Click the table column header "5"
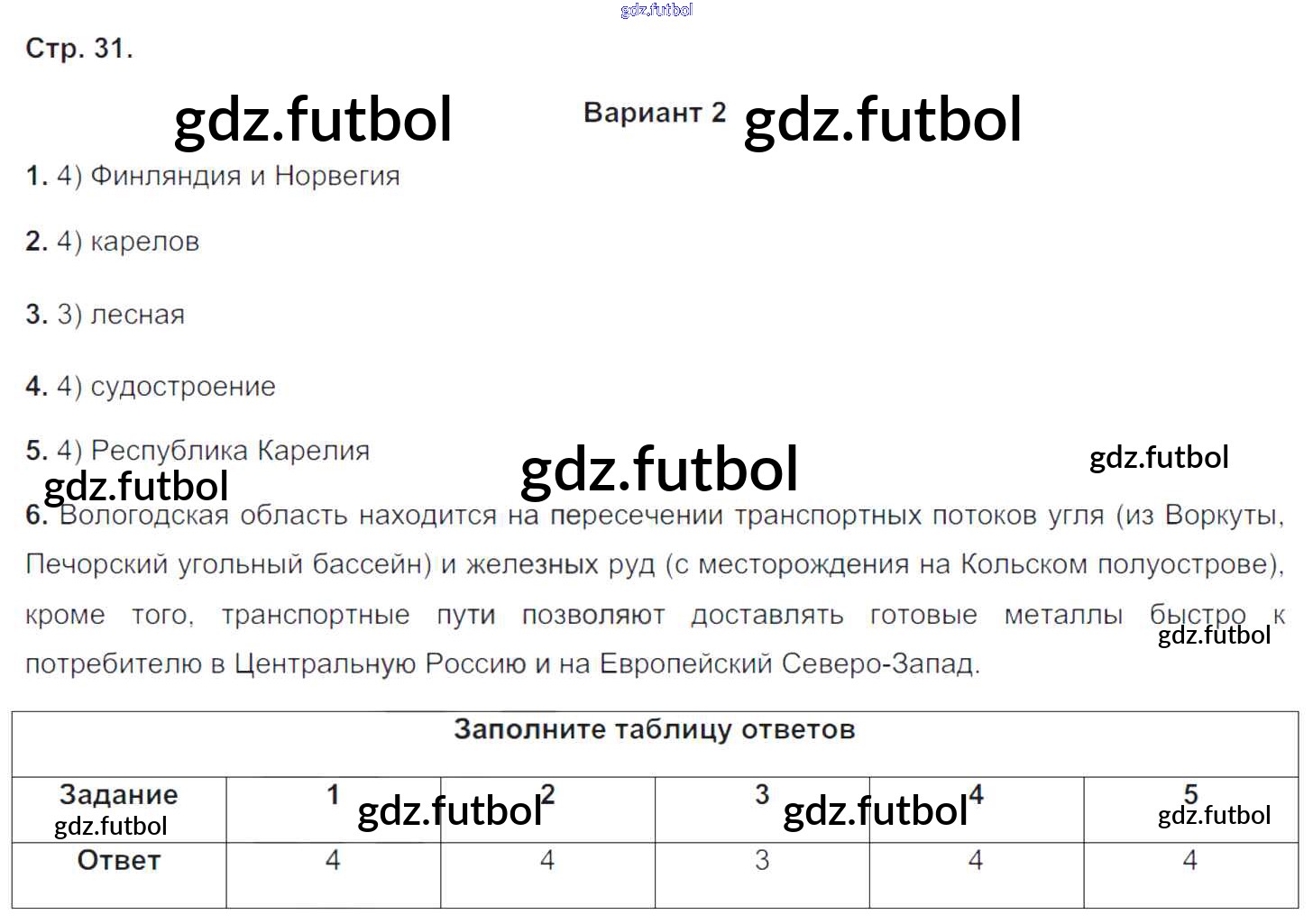Screen dimensions: 1313x924 tap(1190, 793)
